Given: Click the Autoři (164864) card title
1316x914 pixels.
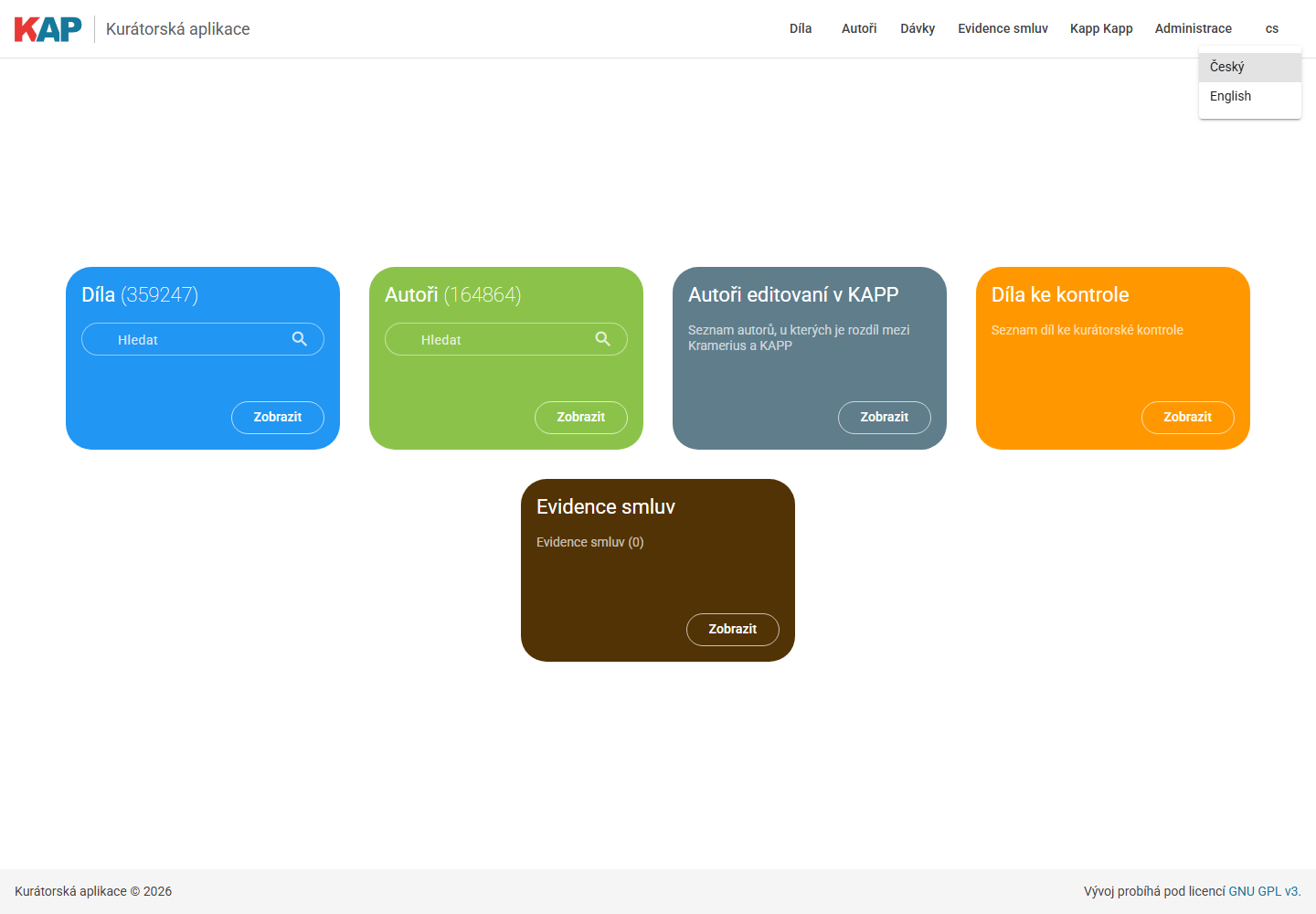Looking at the screenshot, I should pyautogui.click(x=453, y=294).
